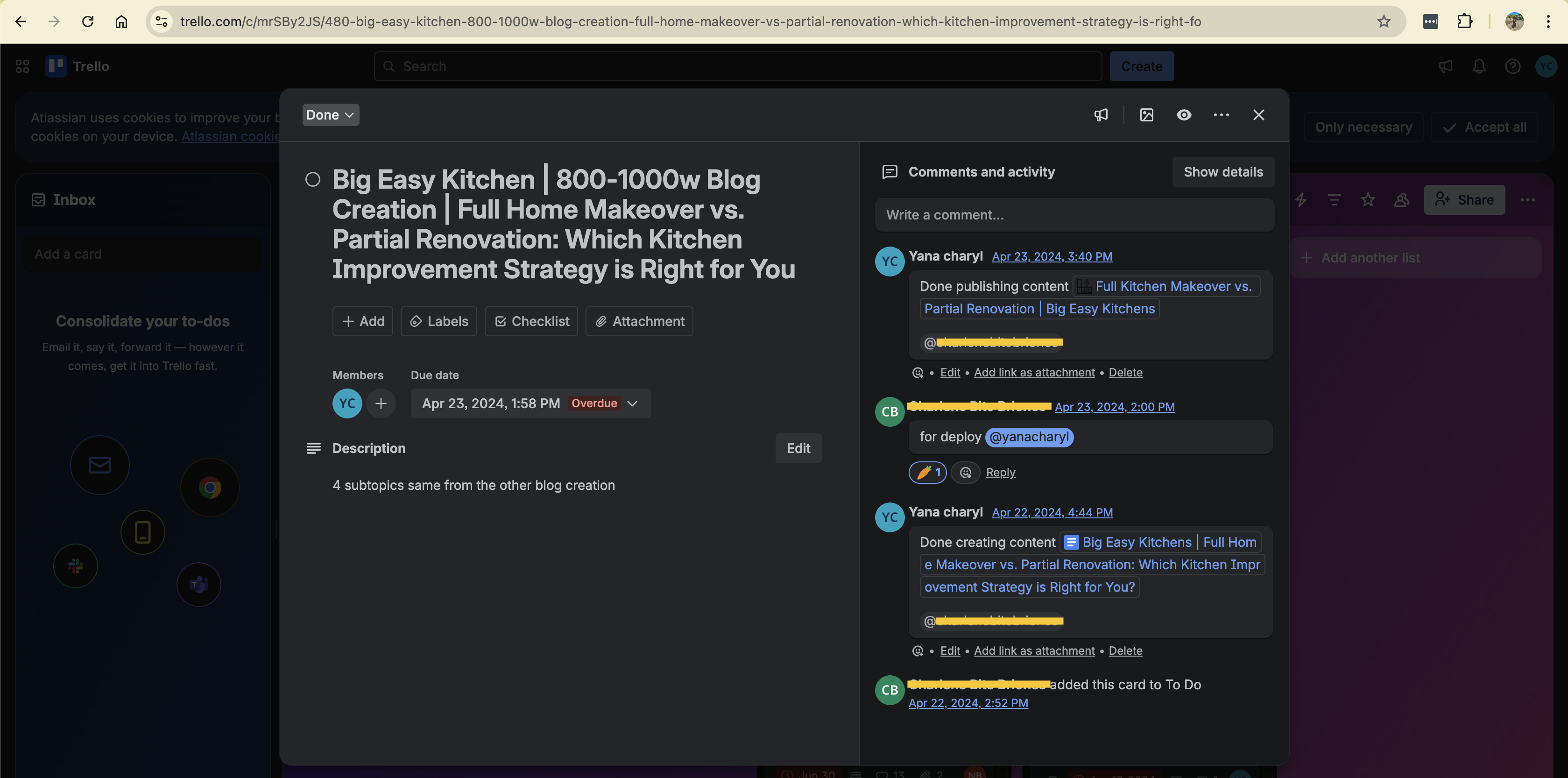Viewport: 1568px width, 778px height.
Task: Click megaphone icon in card header
Action: point(1101,115)
